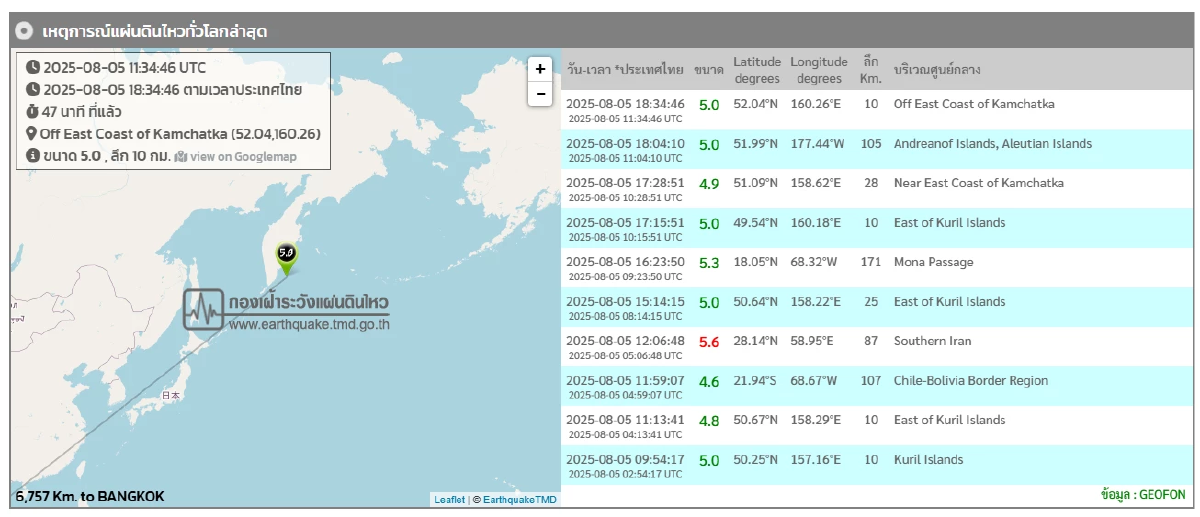Click the circular icon beside the panel title

coord(26,31)
